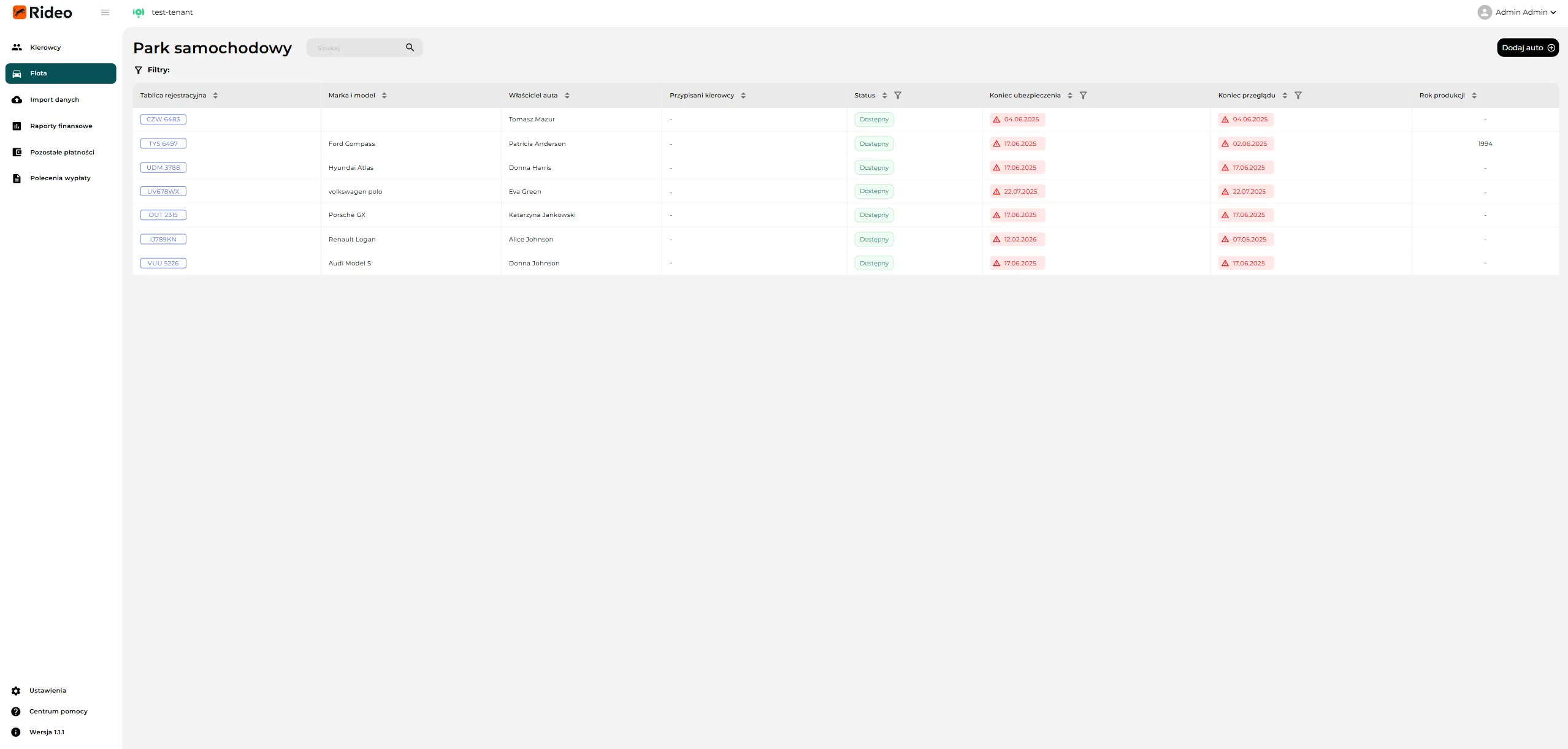
Task: Sort by Koniec przeglądu arrows
Action: 1285,96
